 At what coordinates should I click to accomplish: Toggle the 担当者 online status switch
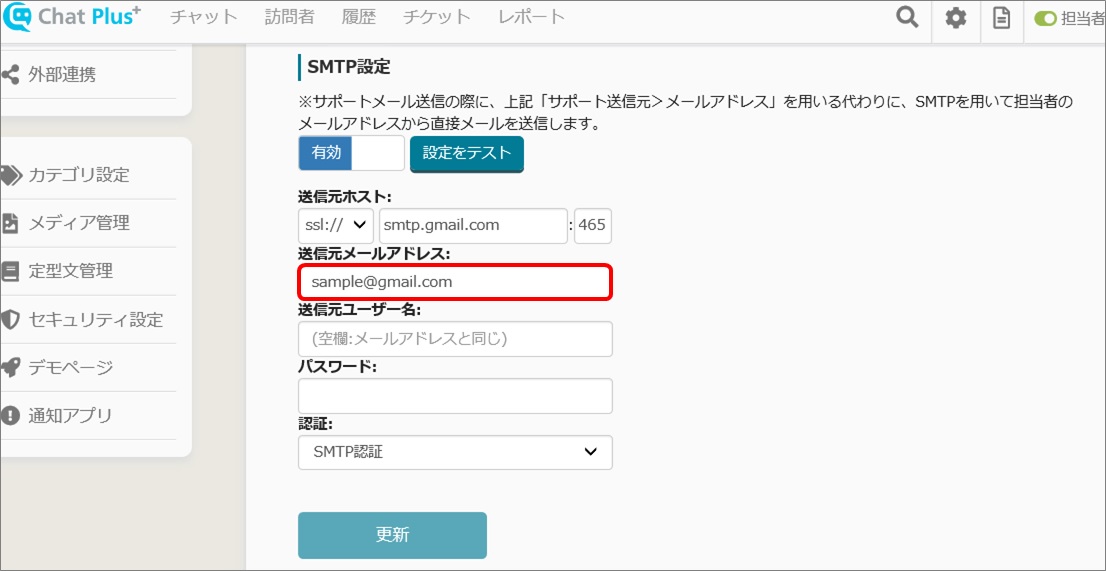[x=1046, y=19]
